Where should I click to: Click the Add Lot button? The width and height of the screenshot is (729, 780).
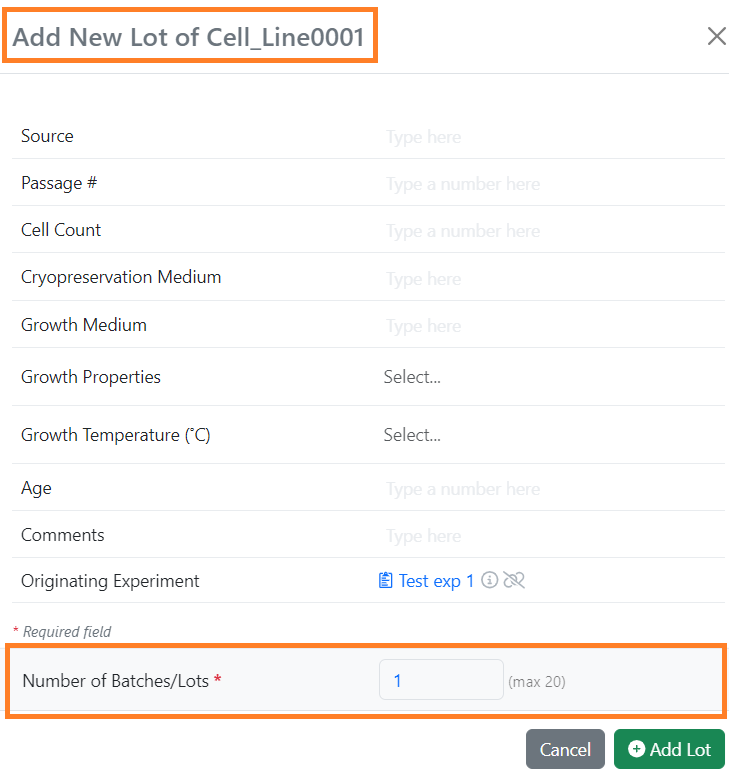coord(669,749)
